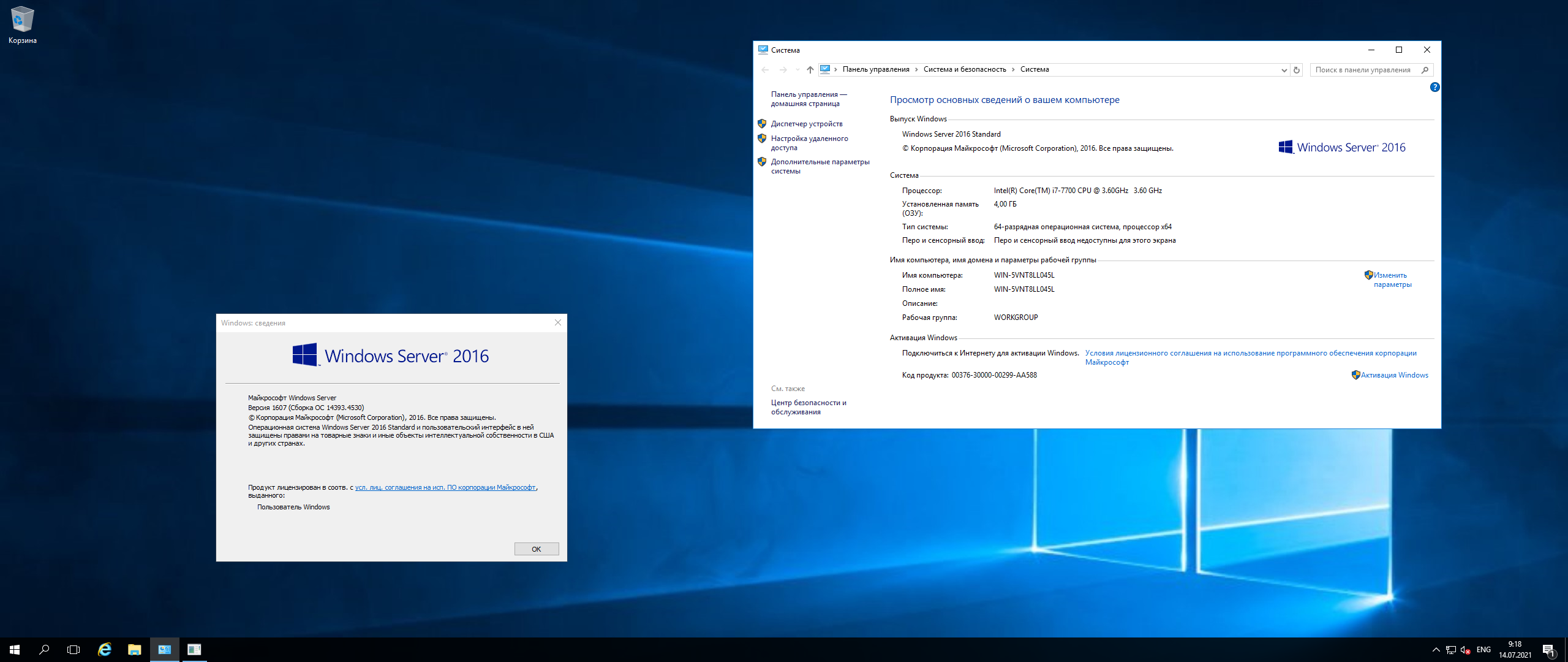This screenshot has width=1568, height=662.
Task: Switch to the System control panel taskbar button
Action: [165, 650]
